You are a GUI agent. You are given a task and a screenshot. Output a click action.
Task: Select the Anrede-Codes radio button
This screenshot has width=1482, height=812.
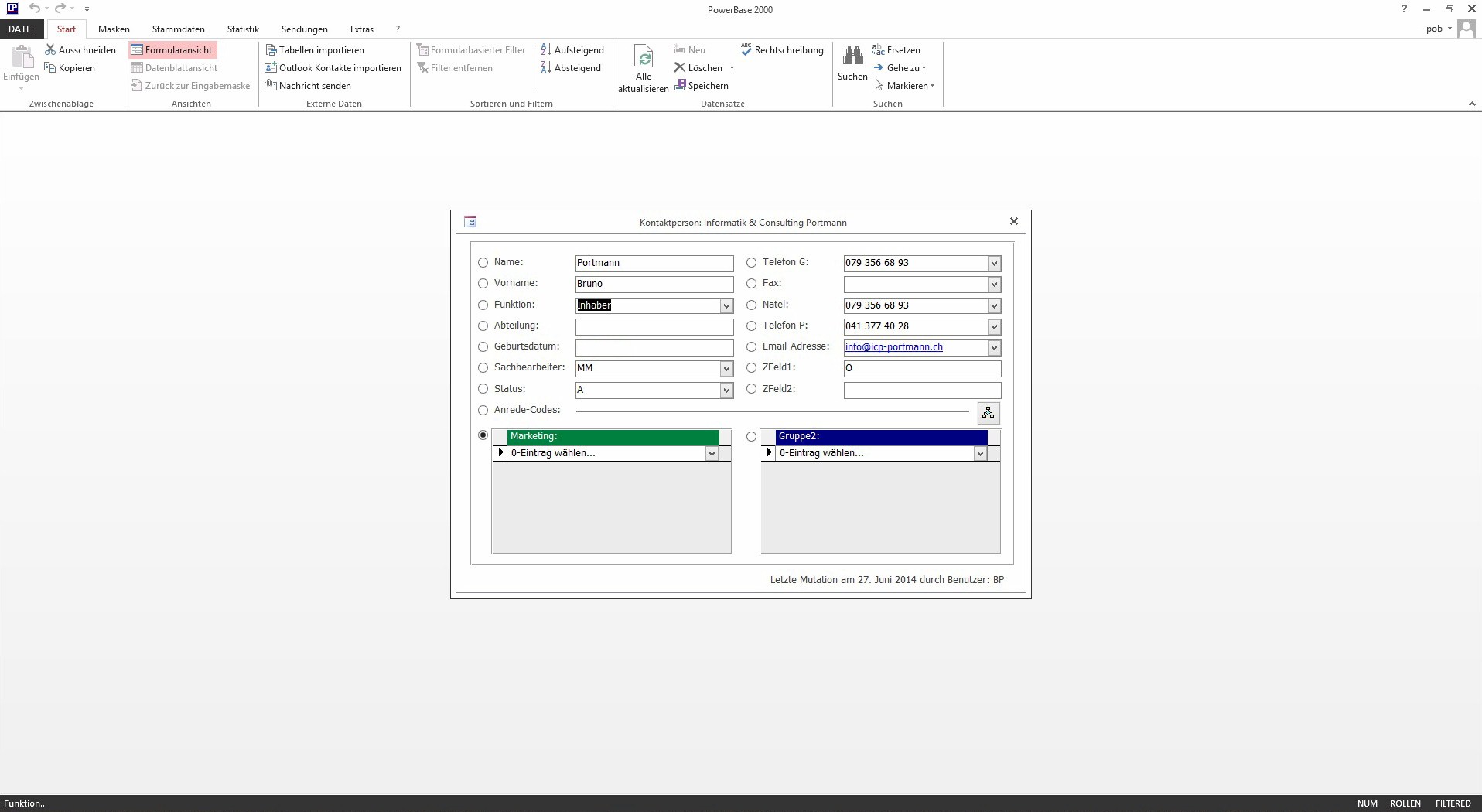coord(483,411)
